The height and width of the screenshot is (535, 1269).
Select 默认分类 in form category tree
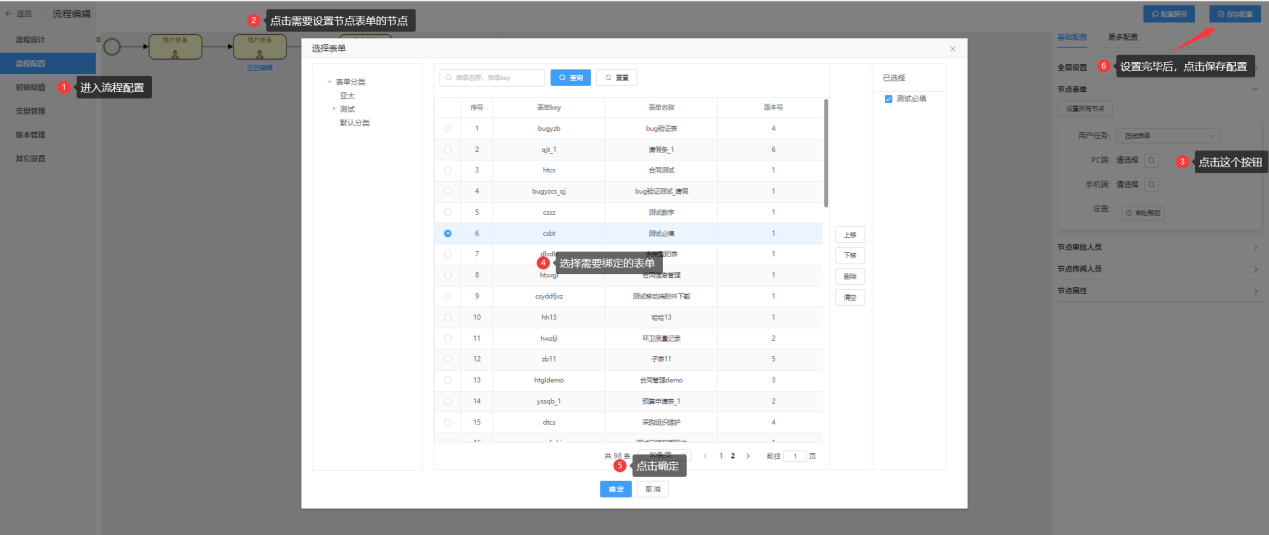[355, 122]
